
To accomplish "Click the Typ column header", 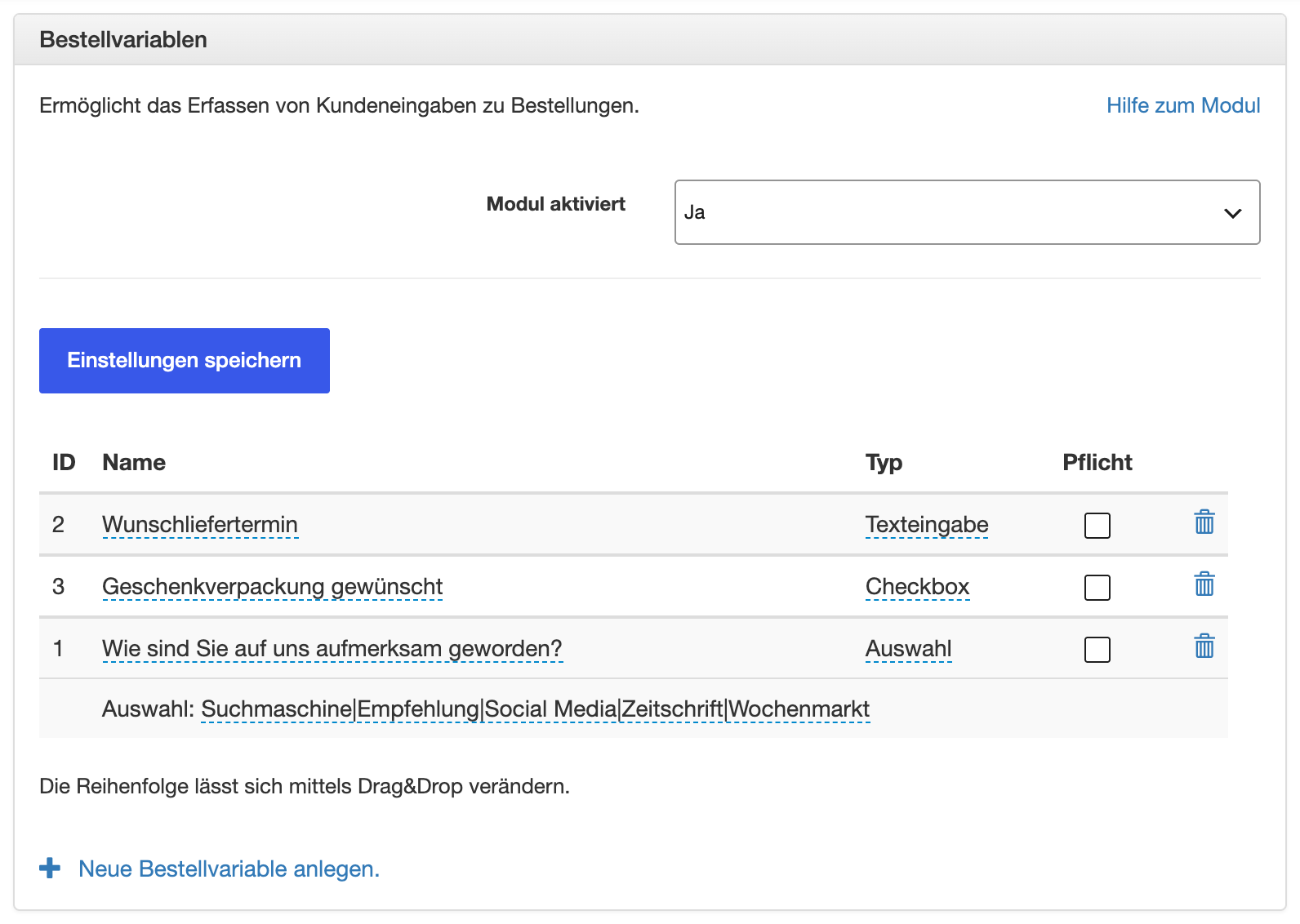I will (884, 463).
